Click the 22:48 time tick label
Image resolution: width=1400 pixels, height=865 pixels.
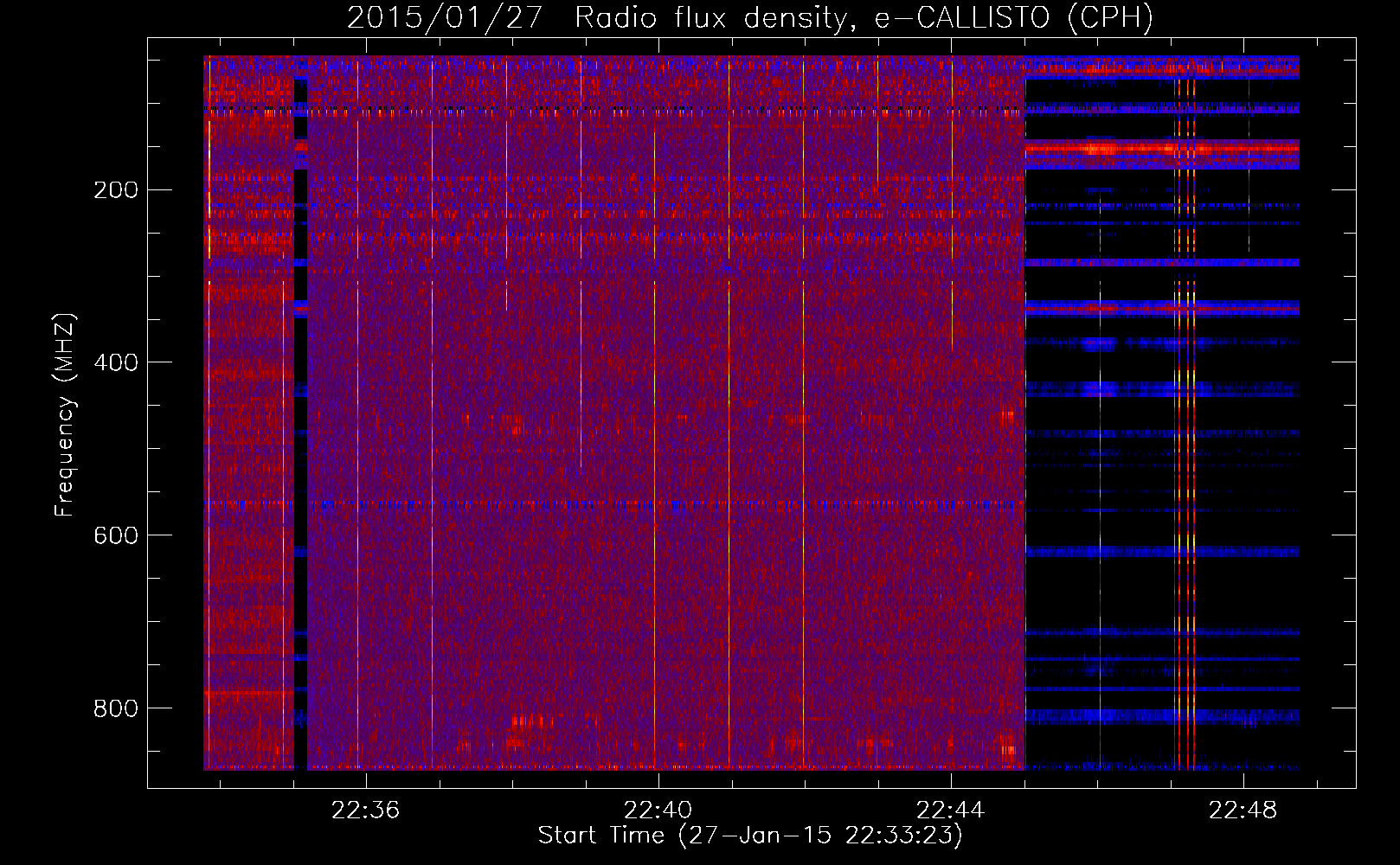coord(1243,811)
